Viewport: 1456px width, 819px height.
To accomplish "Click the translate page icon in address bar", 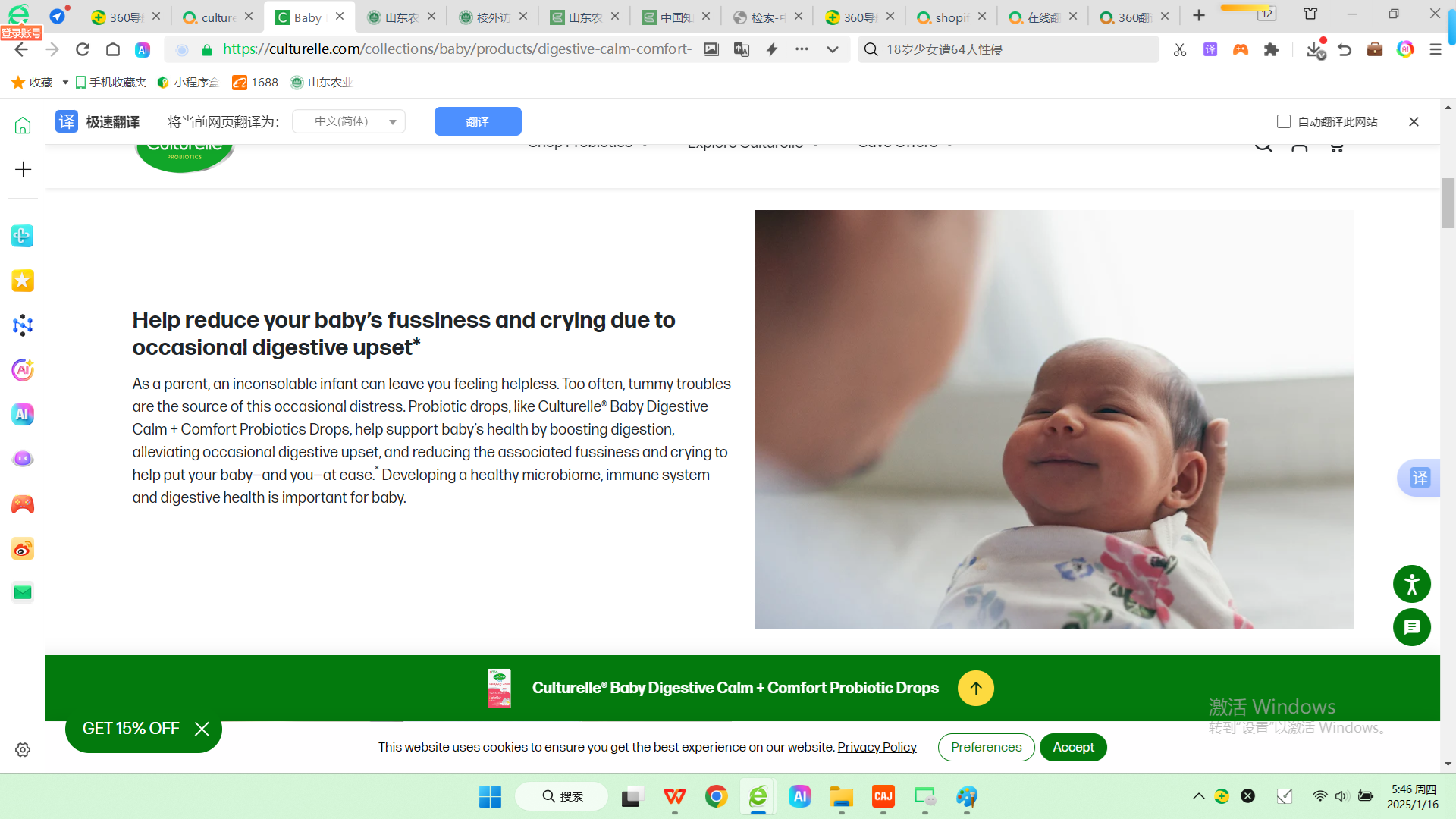I will (x=742, y=49).
